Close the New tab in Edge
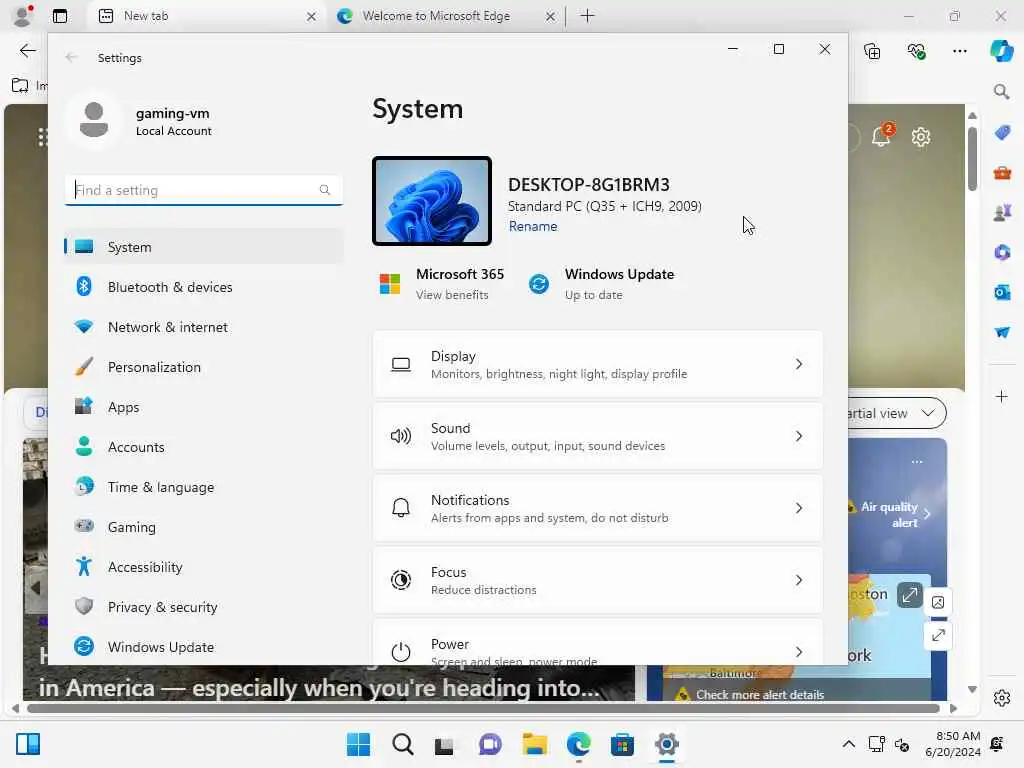The width and height of the screenshot is (1024, 768). [x=312, y=16]
